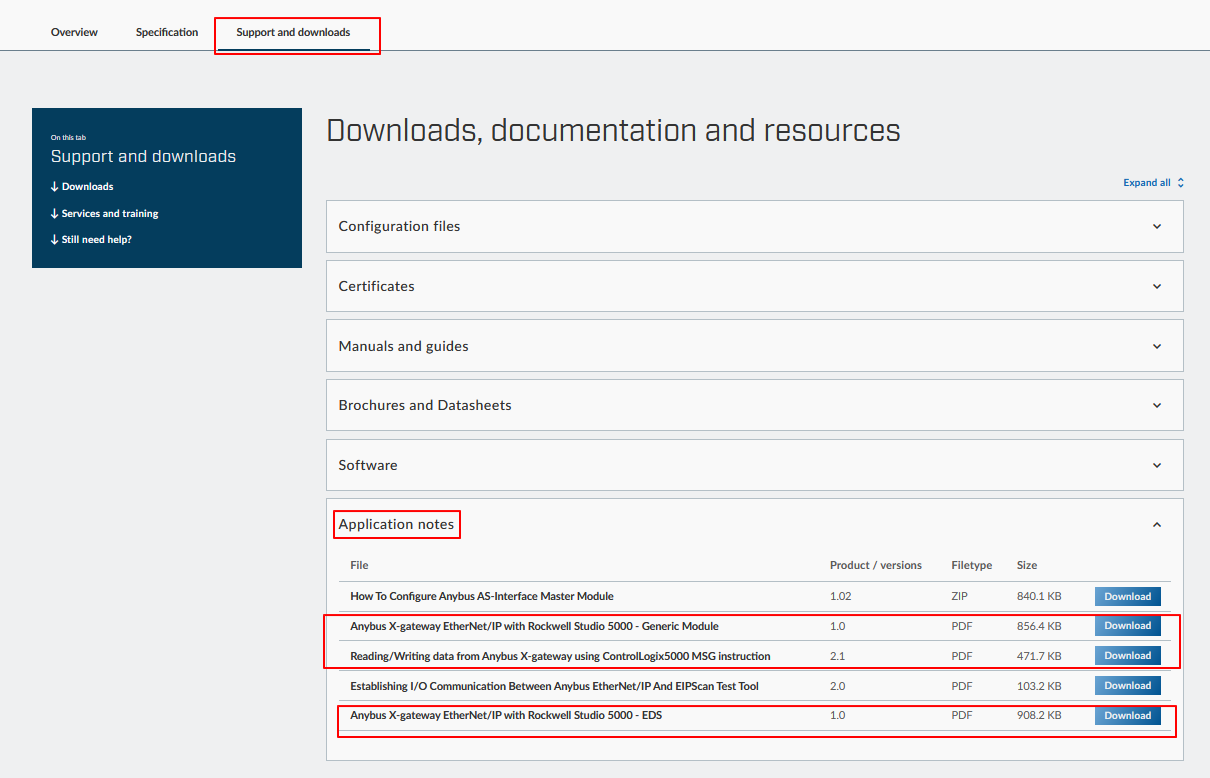This screenshot has width=1210, height=778.
Task: Click version '2.0' in the table
Action: [x=838, y=686]
